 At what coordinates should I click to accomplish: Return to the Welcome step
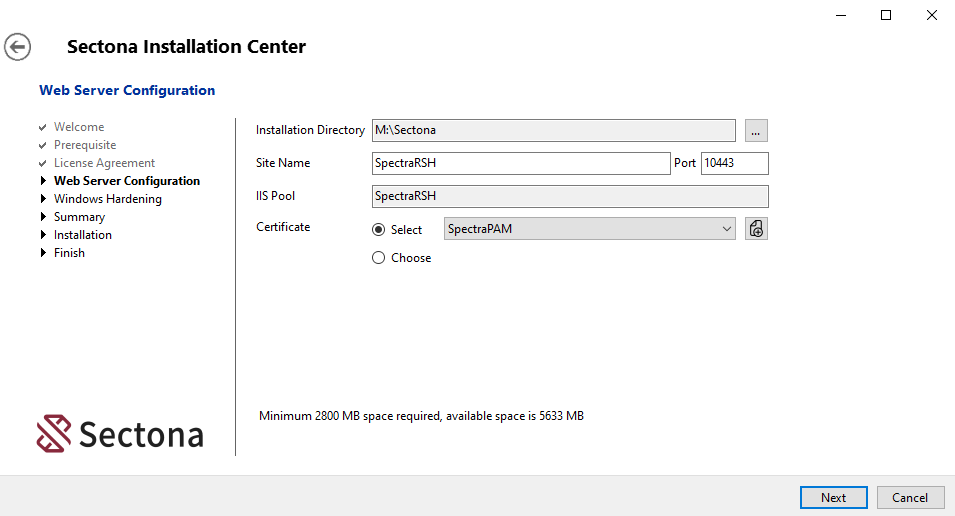pyautogui.click(x=79, y=127)
